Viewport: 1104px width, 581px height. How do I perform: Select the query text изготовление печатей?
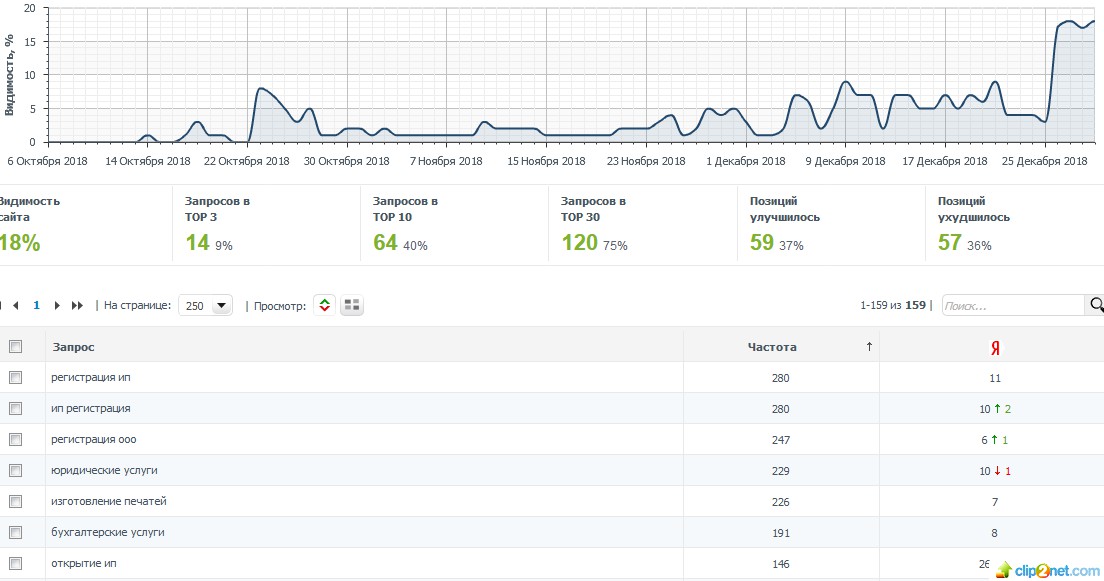click(x=109, y=501)
